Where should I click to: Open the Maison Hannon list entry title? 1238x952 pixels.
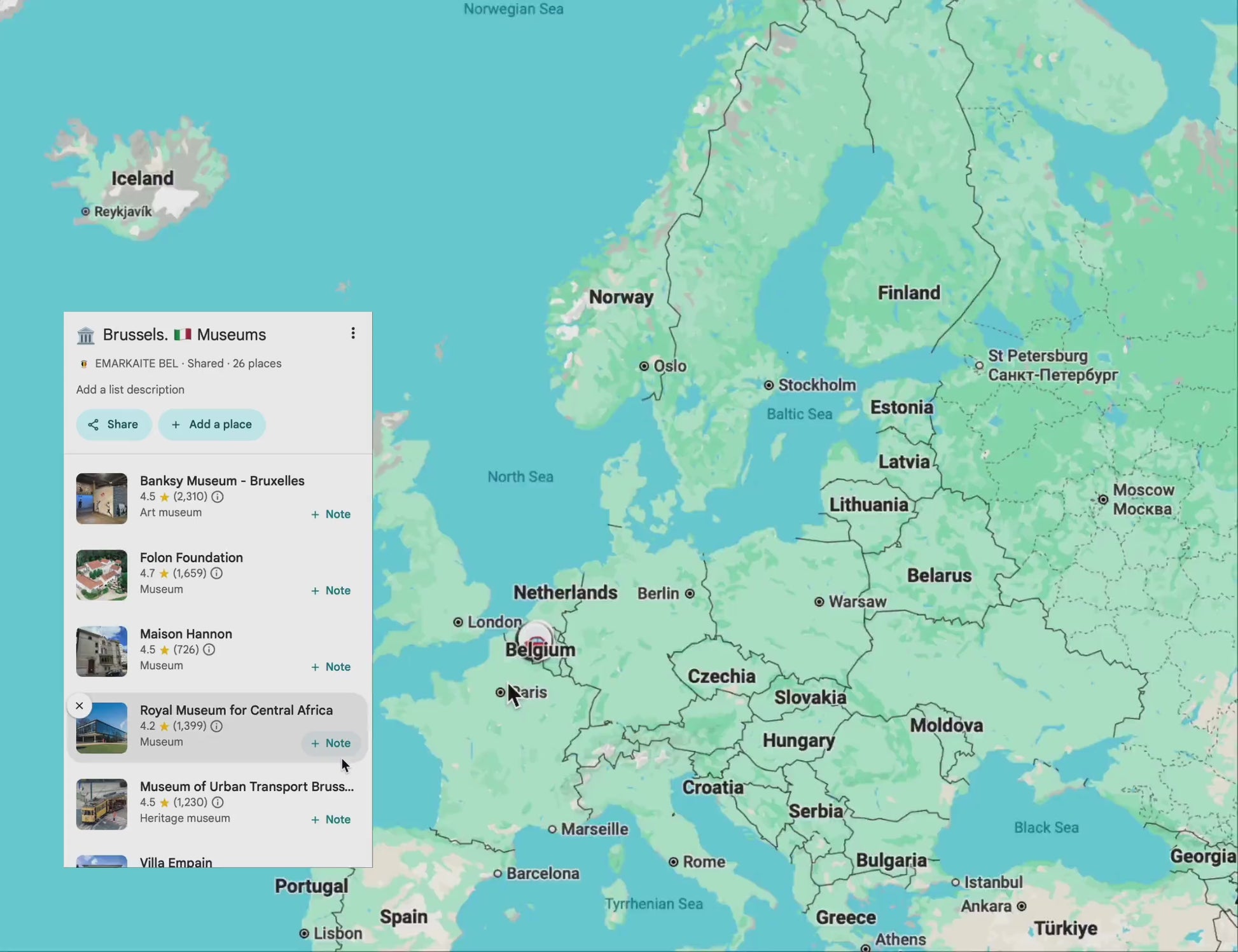coord(186,633)
